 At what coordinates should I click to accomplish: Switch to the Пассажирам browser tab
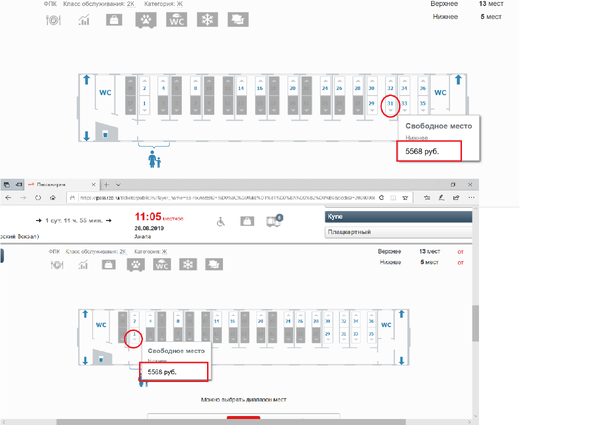pos(61,185)
